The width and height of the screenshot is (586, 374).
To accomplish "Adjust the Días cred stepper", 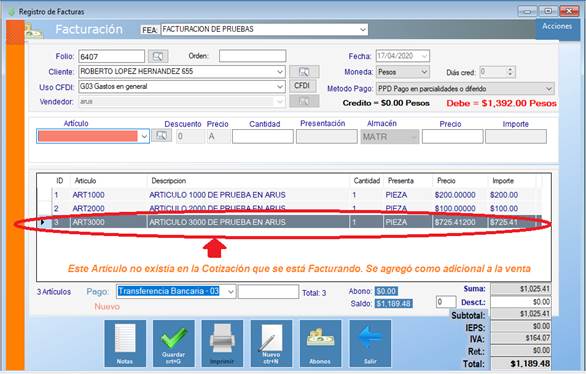I will (x=510, y=71).
